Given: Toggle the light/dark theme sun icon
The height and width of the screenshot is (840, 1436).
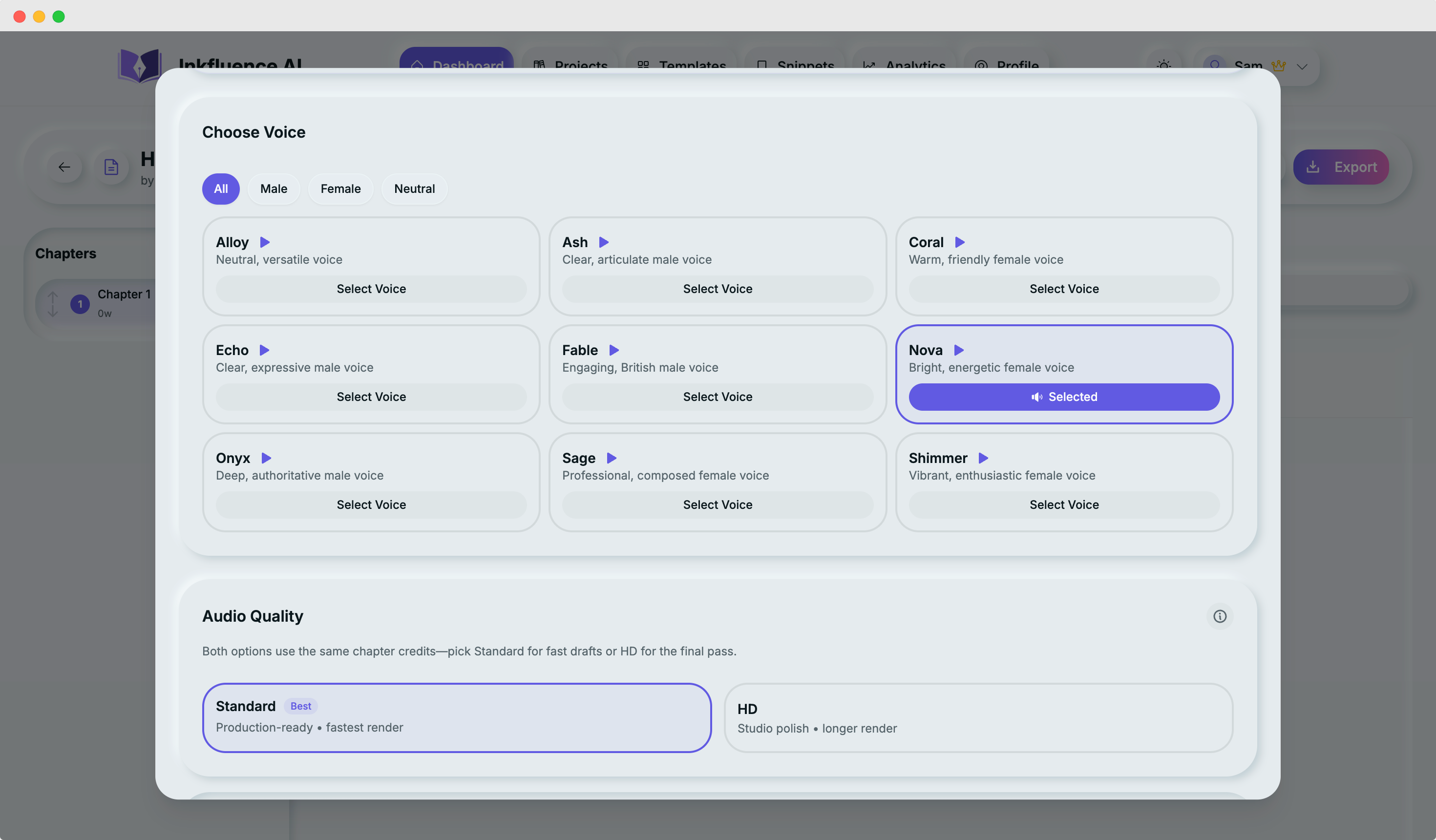Looking at the screenshot, I should point(1164,65).
